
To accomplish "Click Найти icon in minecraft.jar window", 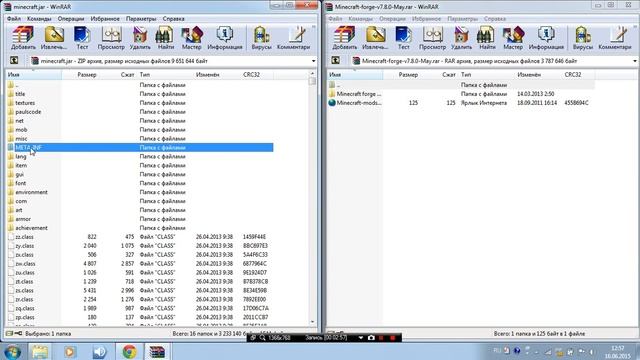I will pos(165,38).
